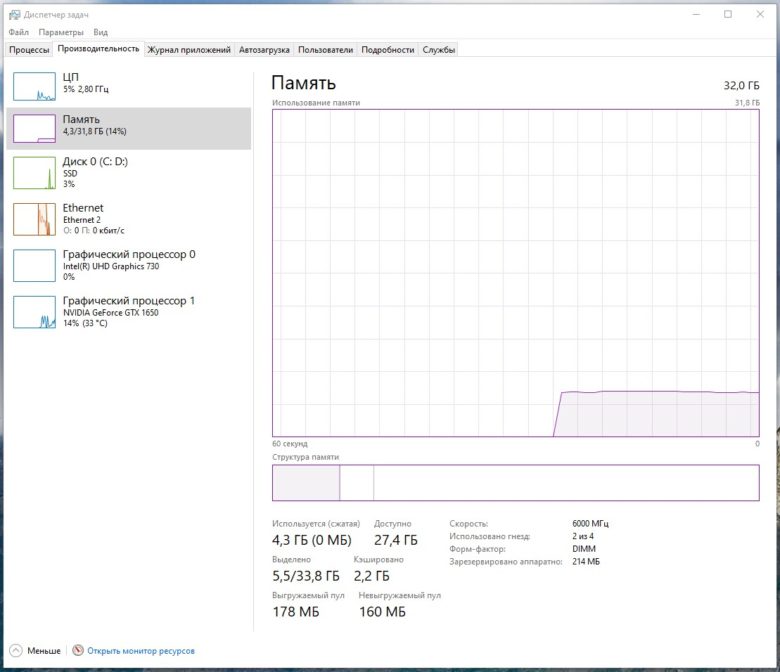The image size is (780, 672).
Task: Click the 4,3/31,8 ГБ (14%) sidebar text
Action: point(95,131)
